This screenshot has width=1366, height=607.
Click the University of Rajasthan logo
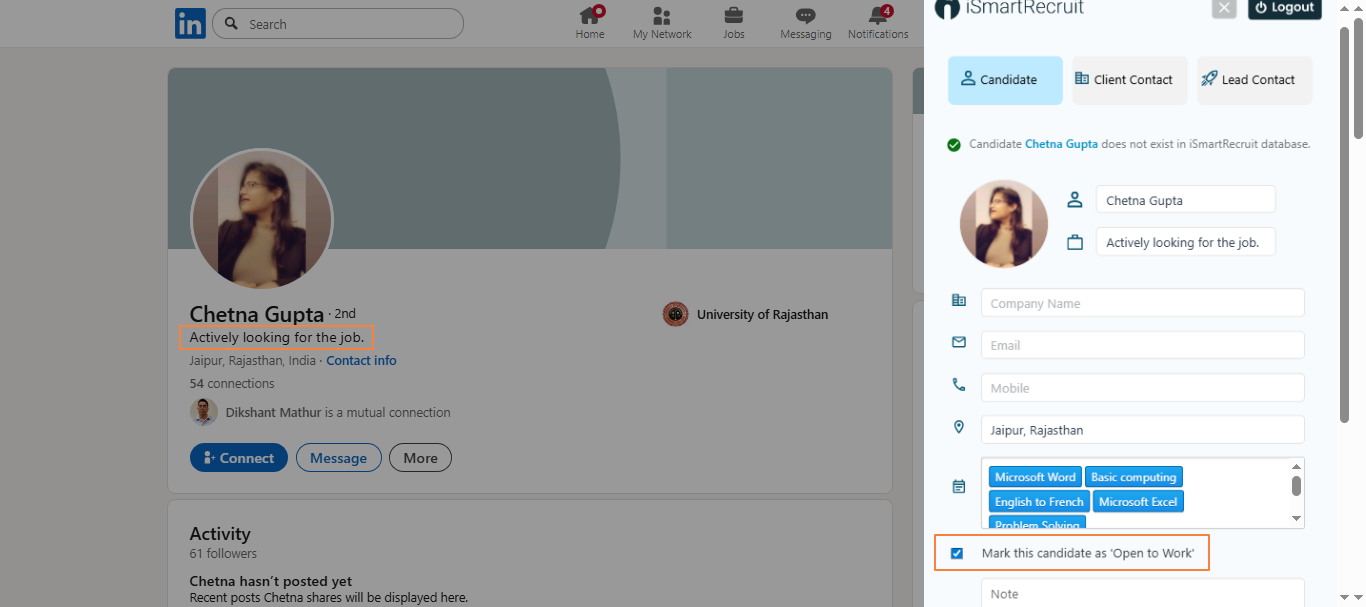[675, 314]
